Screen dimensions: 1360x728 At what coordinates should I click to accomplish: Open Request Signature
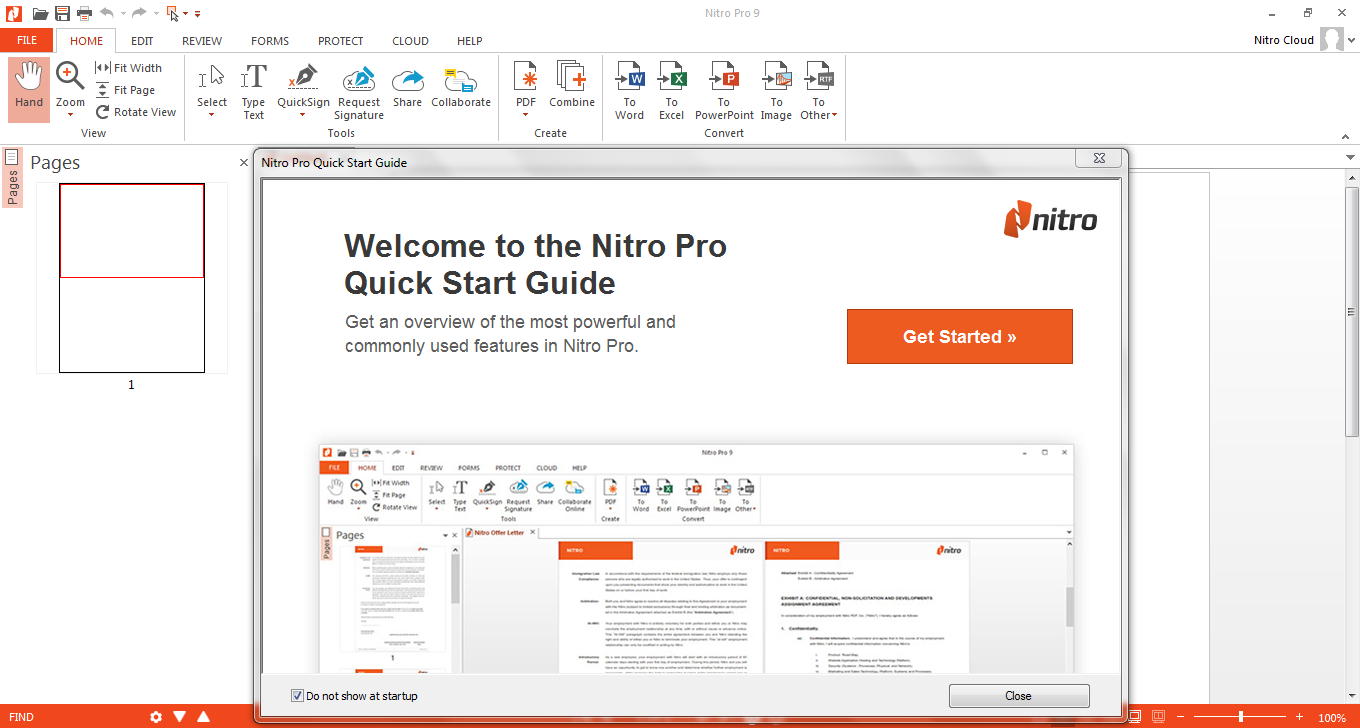[x=359, y=91]
